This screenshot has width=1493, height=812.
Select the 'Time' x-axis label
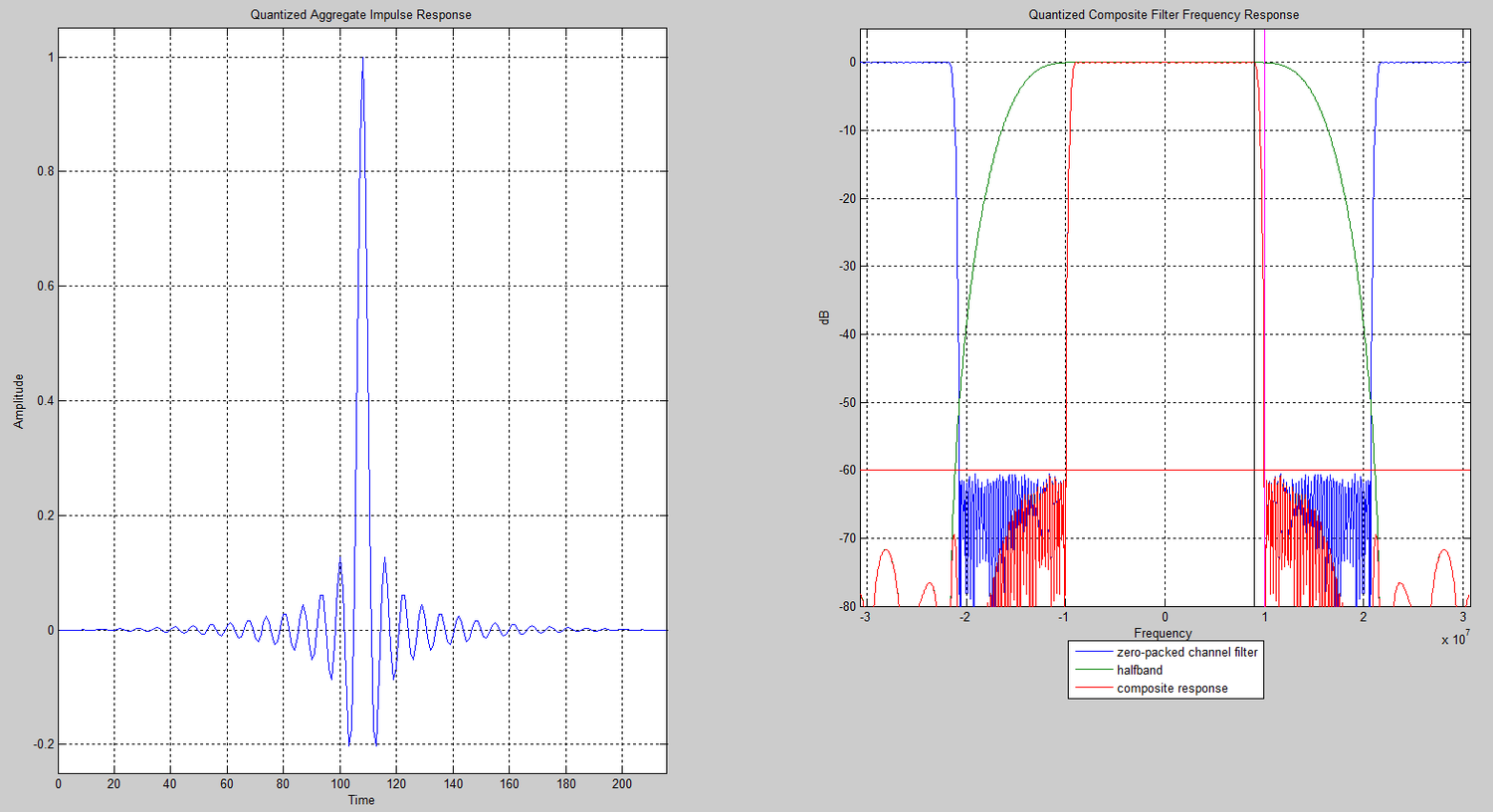(x=361, y=800)
